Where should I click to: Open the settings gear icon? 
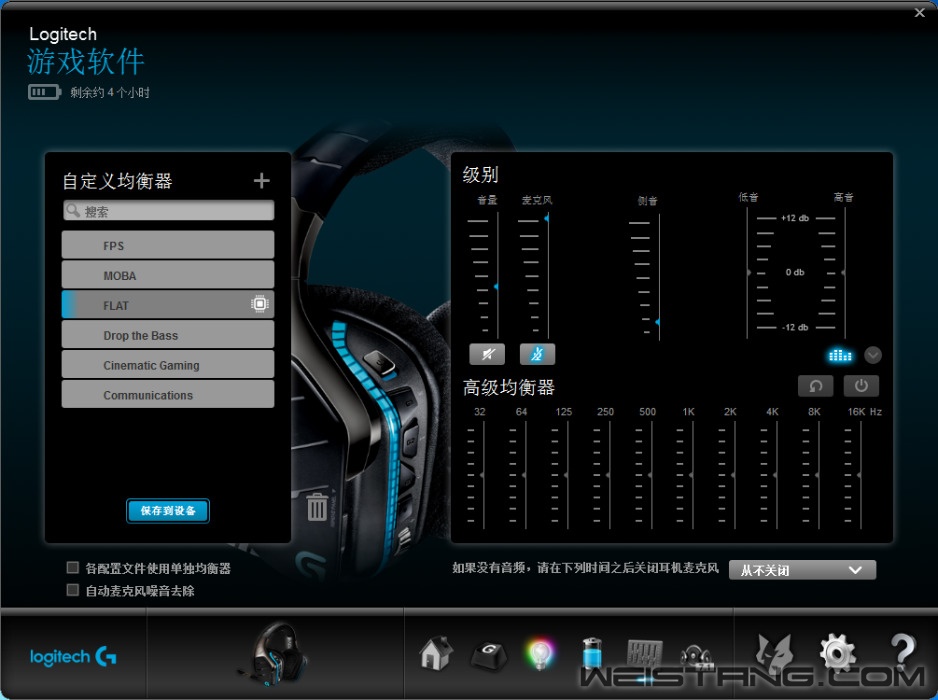(x=838, y=653)
